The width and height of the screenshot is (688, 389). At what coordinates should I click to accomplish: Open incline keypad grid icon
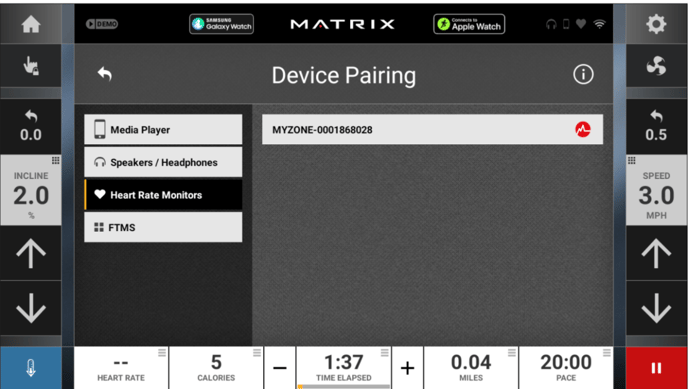click(55, 161)
